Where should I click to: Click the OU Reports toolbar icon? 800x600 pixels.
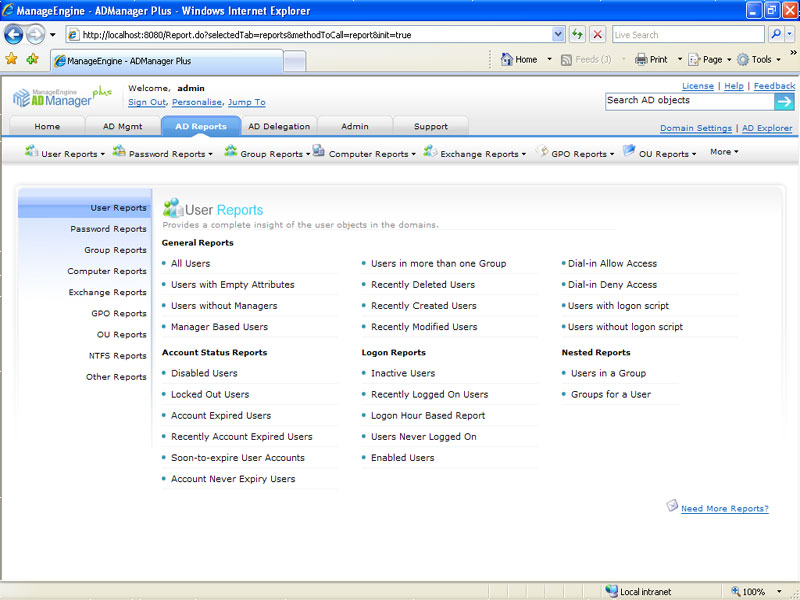[629, 151]
